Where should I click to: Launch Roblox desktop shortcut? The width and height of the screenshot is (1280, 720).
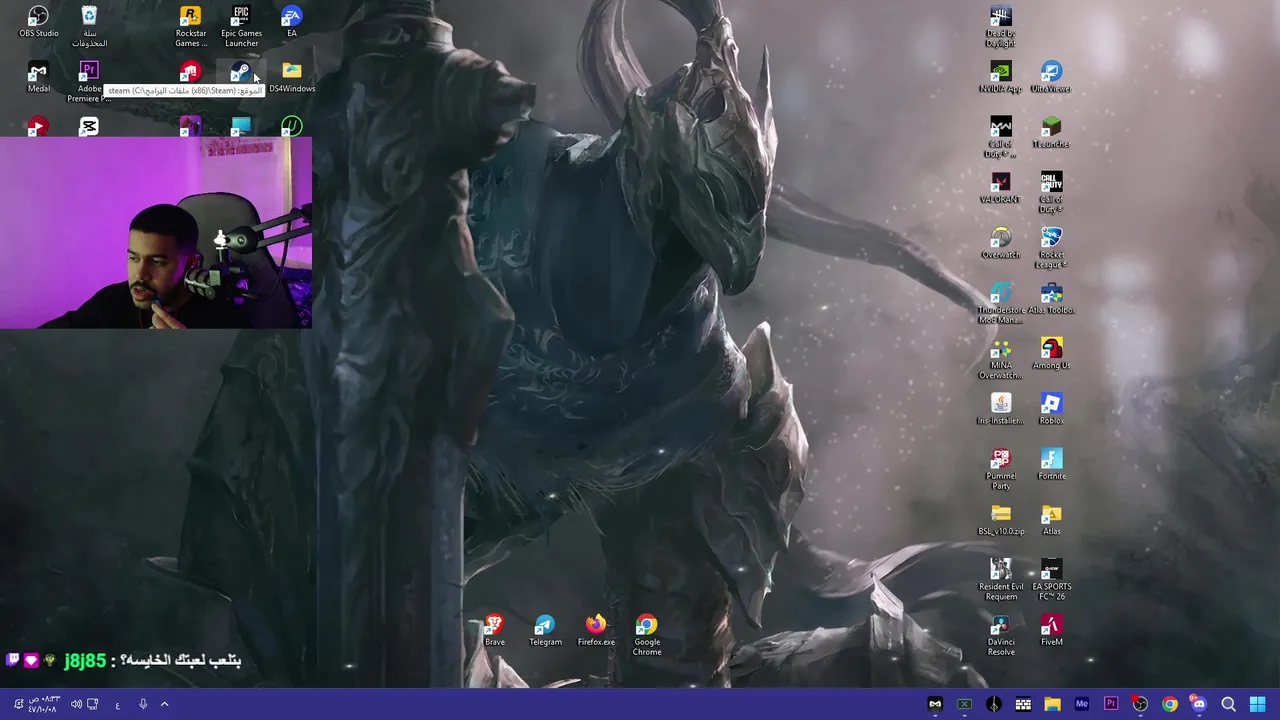pos(1051,408)
